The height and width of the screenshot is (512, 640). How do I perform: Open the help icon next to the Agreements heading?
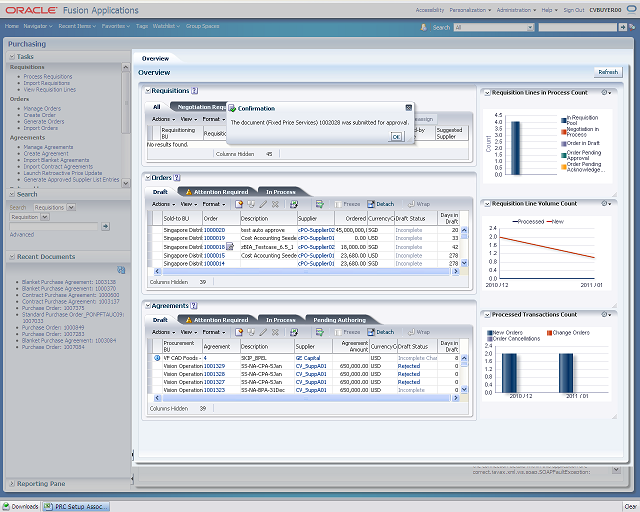[x=194, y=306]
